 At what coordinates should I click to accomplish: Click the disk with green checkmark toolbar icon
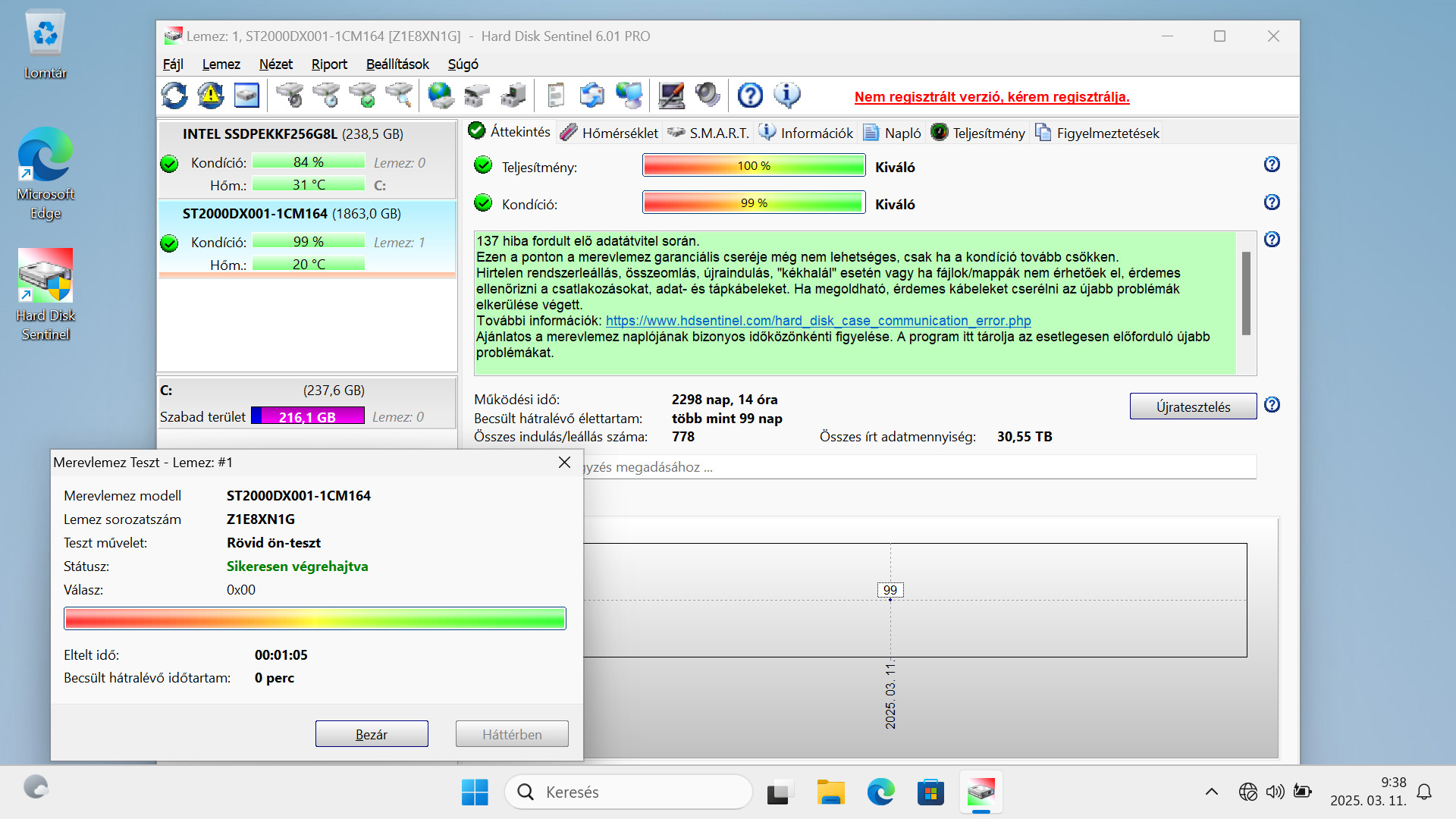(x=363, y=96)
